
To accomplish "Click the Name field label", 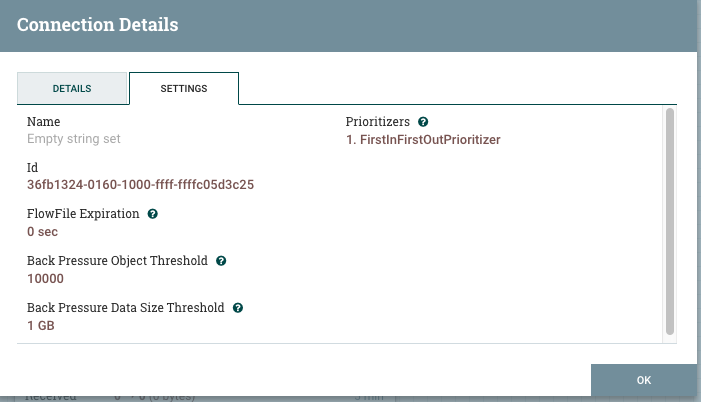I will (x=43, y=122).
